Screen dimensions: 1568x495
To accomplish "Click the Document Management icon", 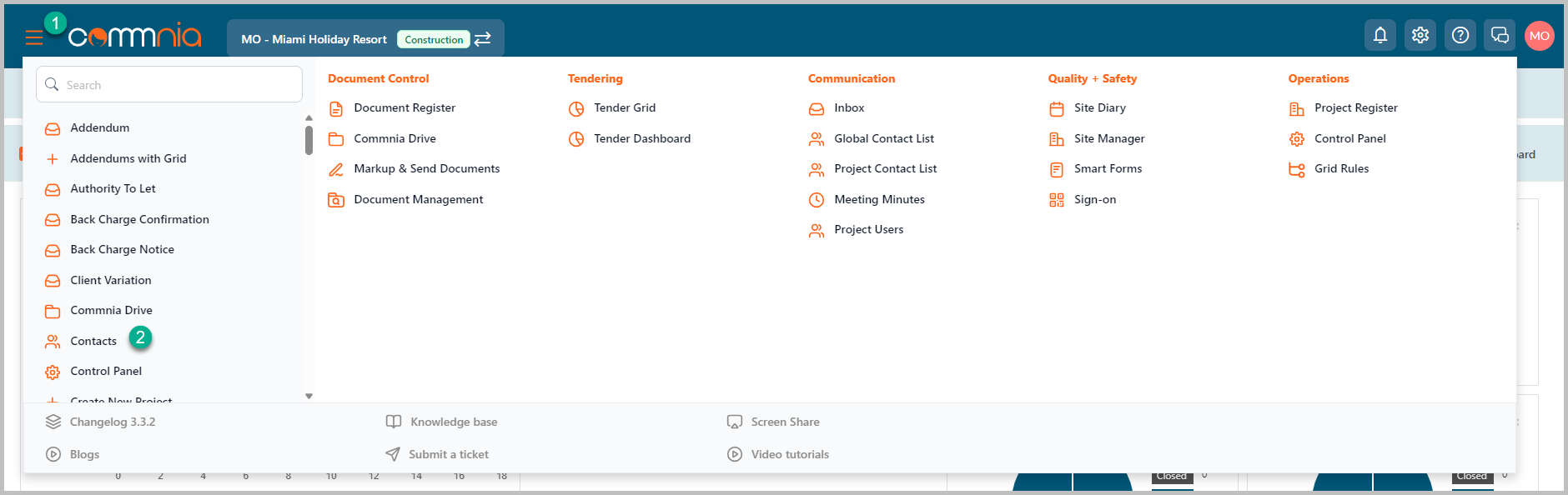I will click(x=336, y=200).
